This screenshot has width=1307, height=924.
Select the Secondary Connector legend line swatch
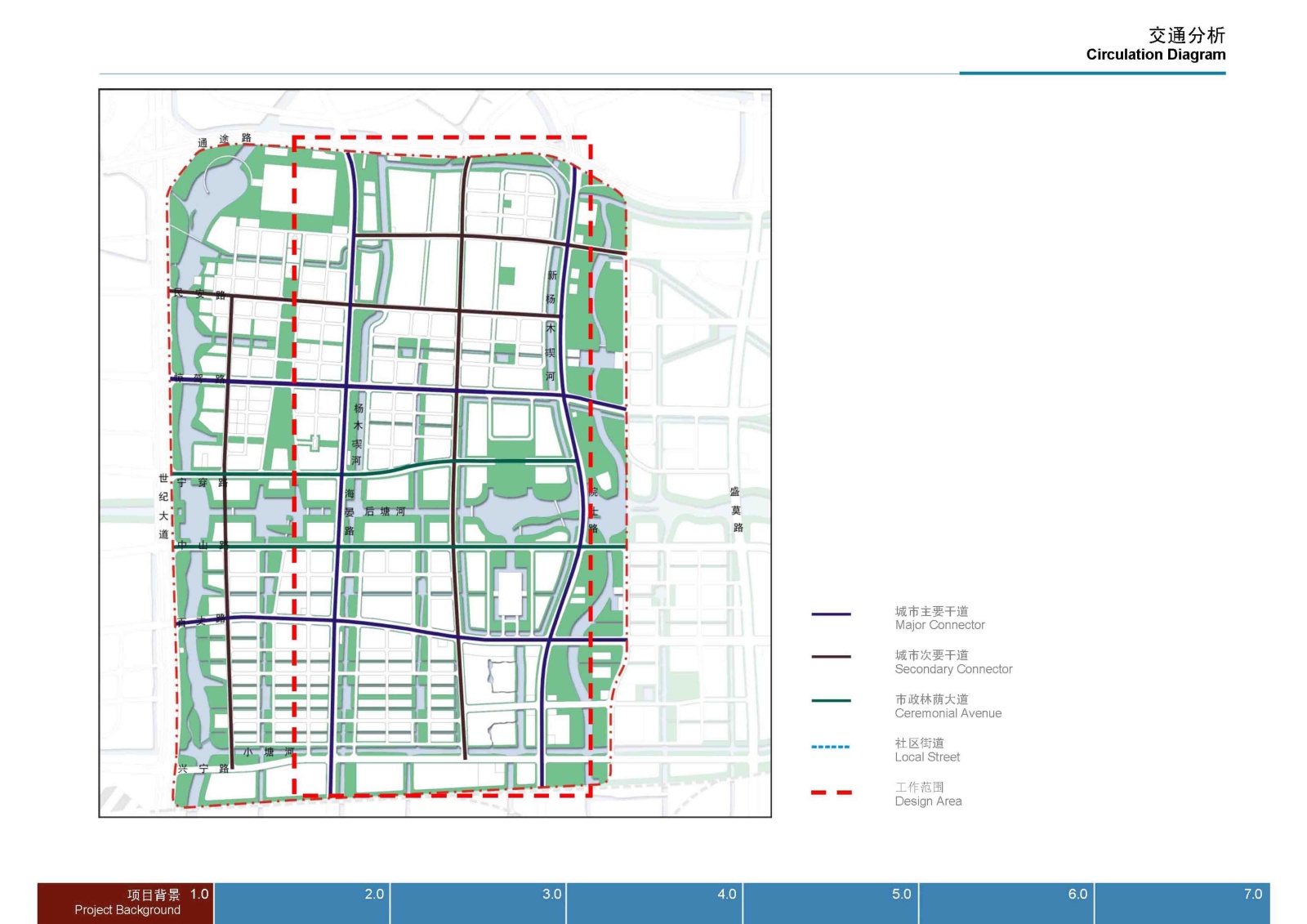pyautogui.click(x=831, y=656)
